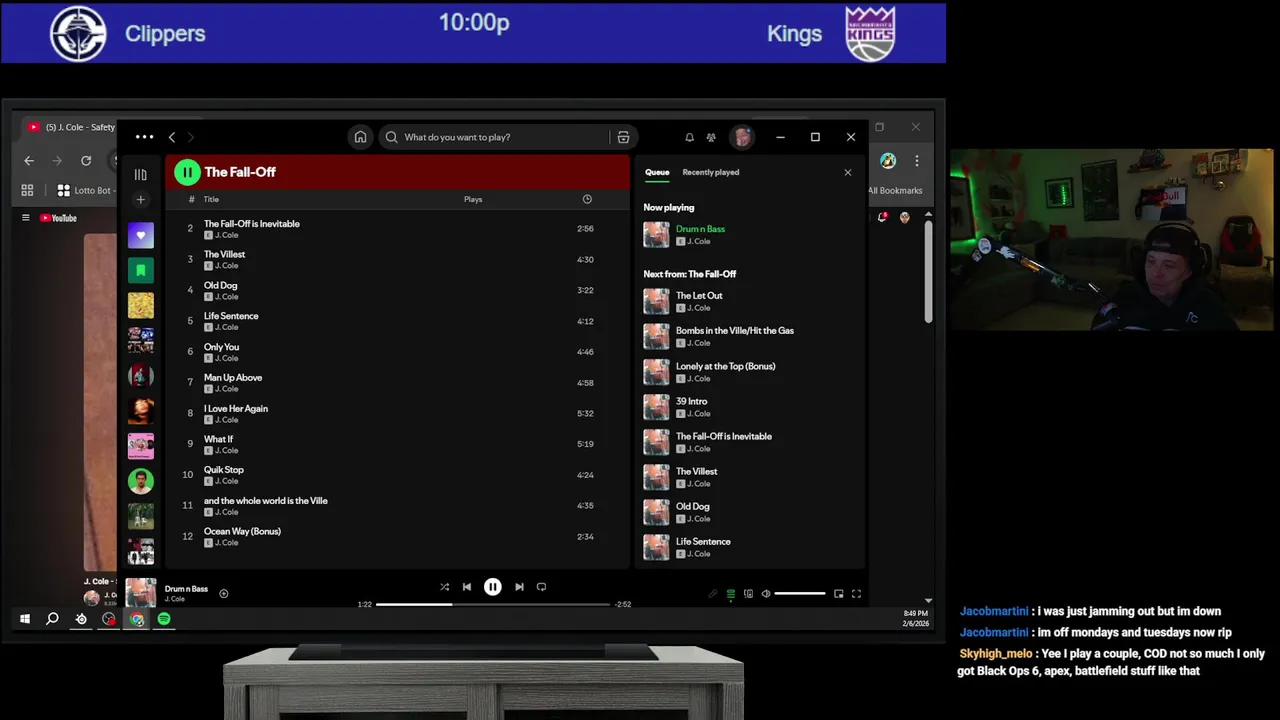
Task: Seek within the song progress bar
Action: click(x=493, y=604)
